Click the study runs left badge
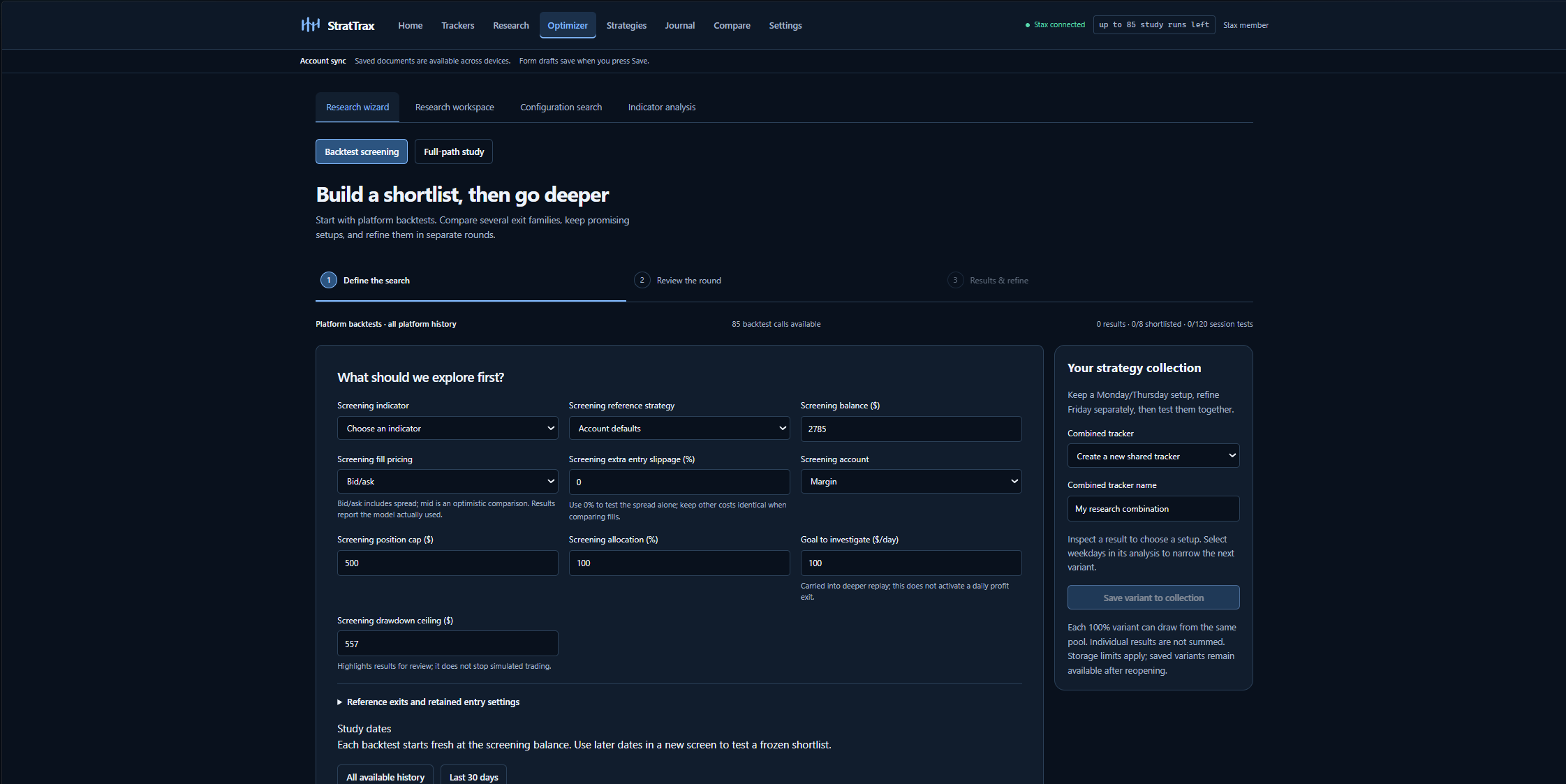 pos(1153,24)
